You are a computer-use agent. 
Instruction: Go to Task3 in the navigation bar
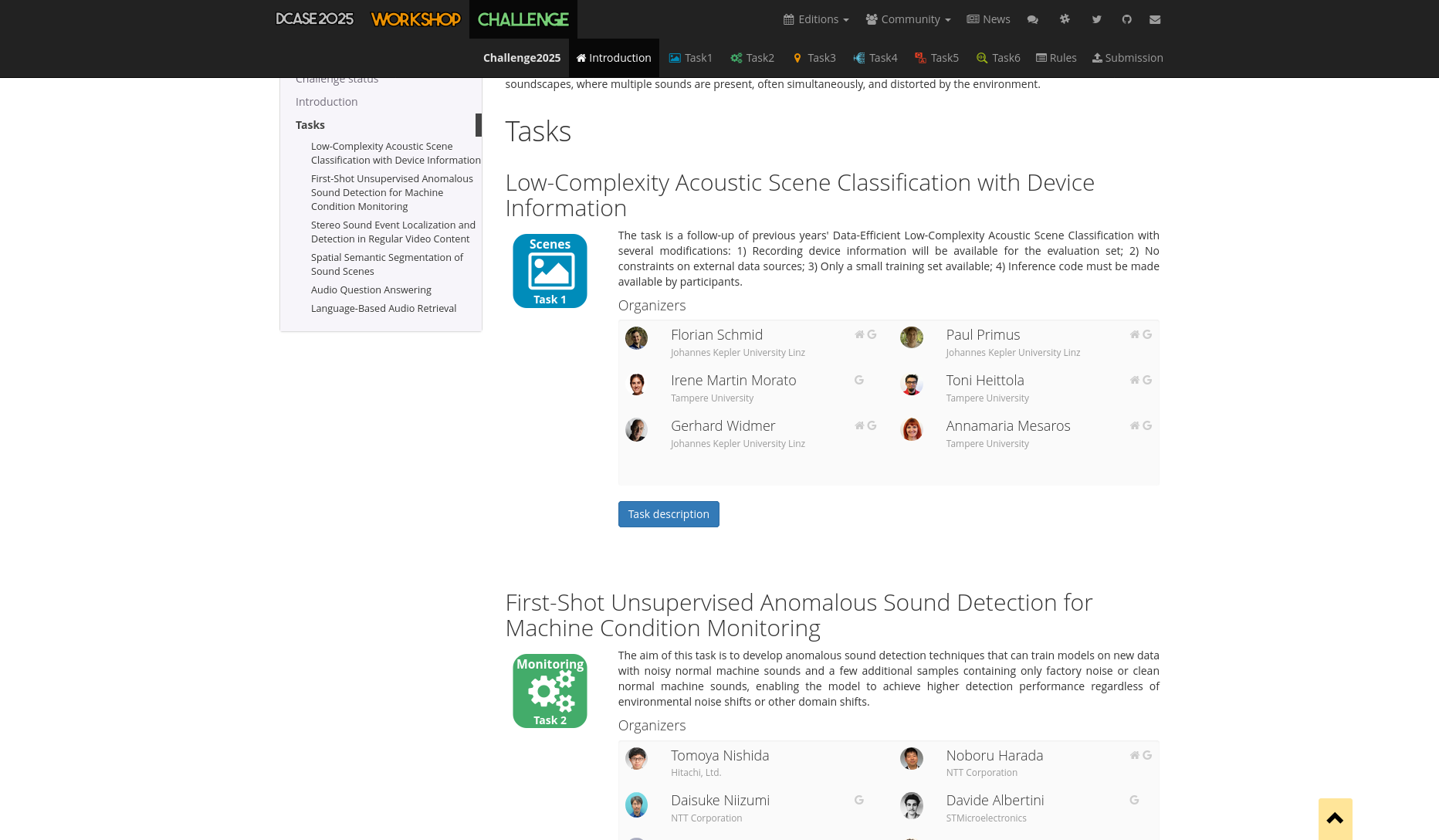click(x=814, y=58)
